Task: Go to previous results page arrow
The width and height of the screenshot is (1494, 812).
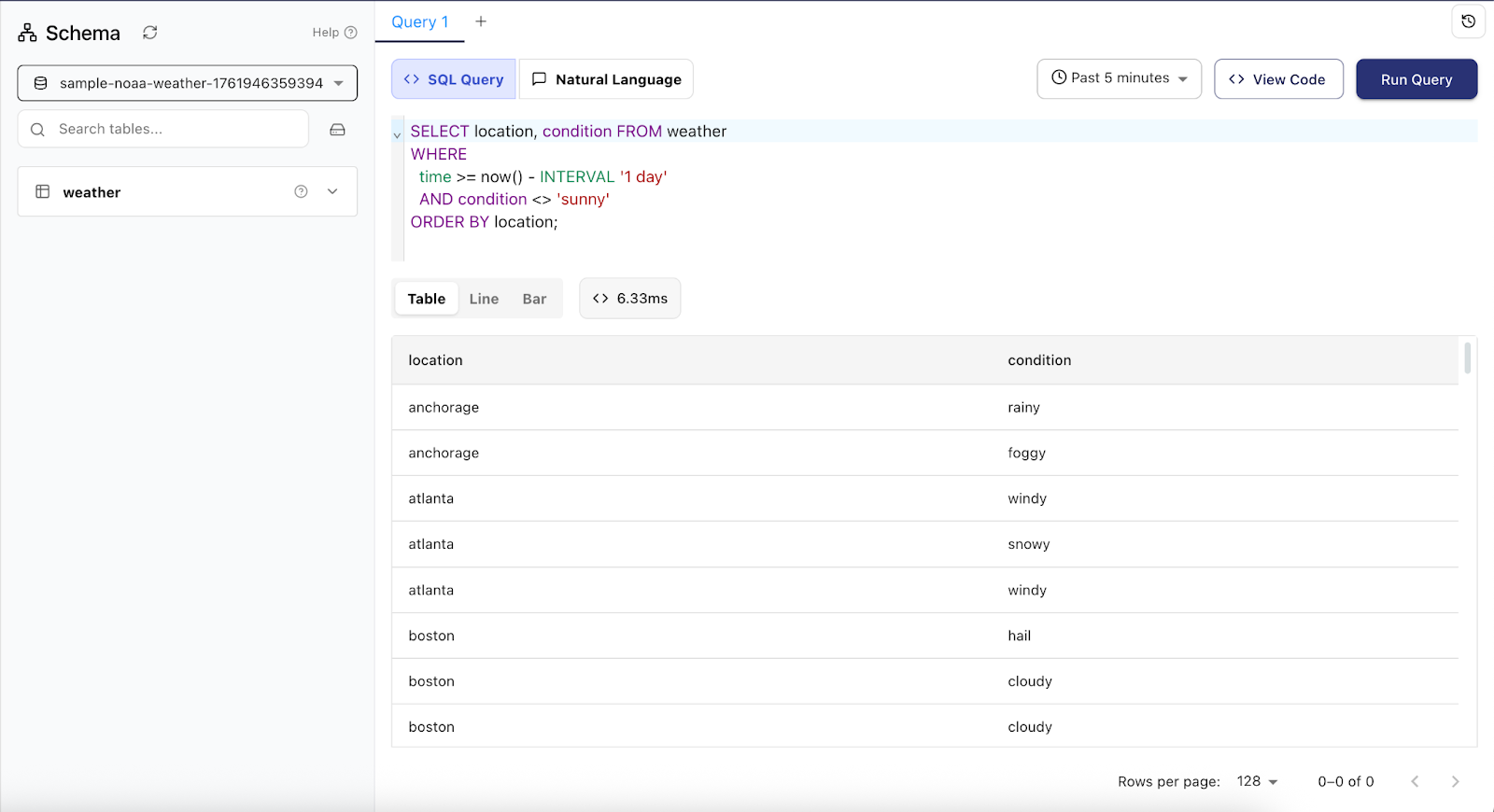Action: pos(1415,781)
